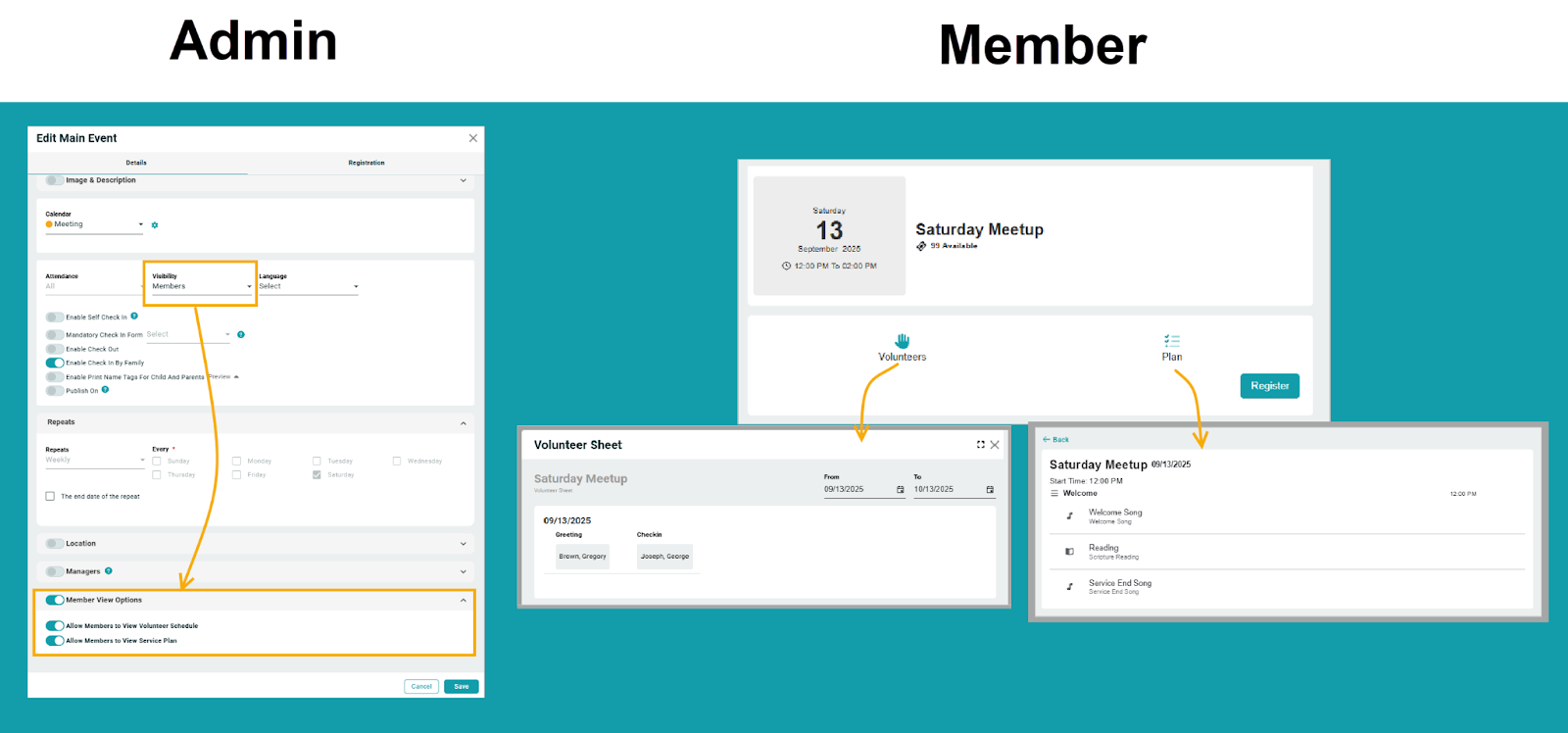Image resolution: width=1568 pixels, height=733 pixels.
Task: Open the Plan checklist icon
Action: tap(1172, 341)
